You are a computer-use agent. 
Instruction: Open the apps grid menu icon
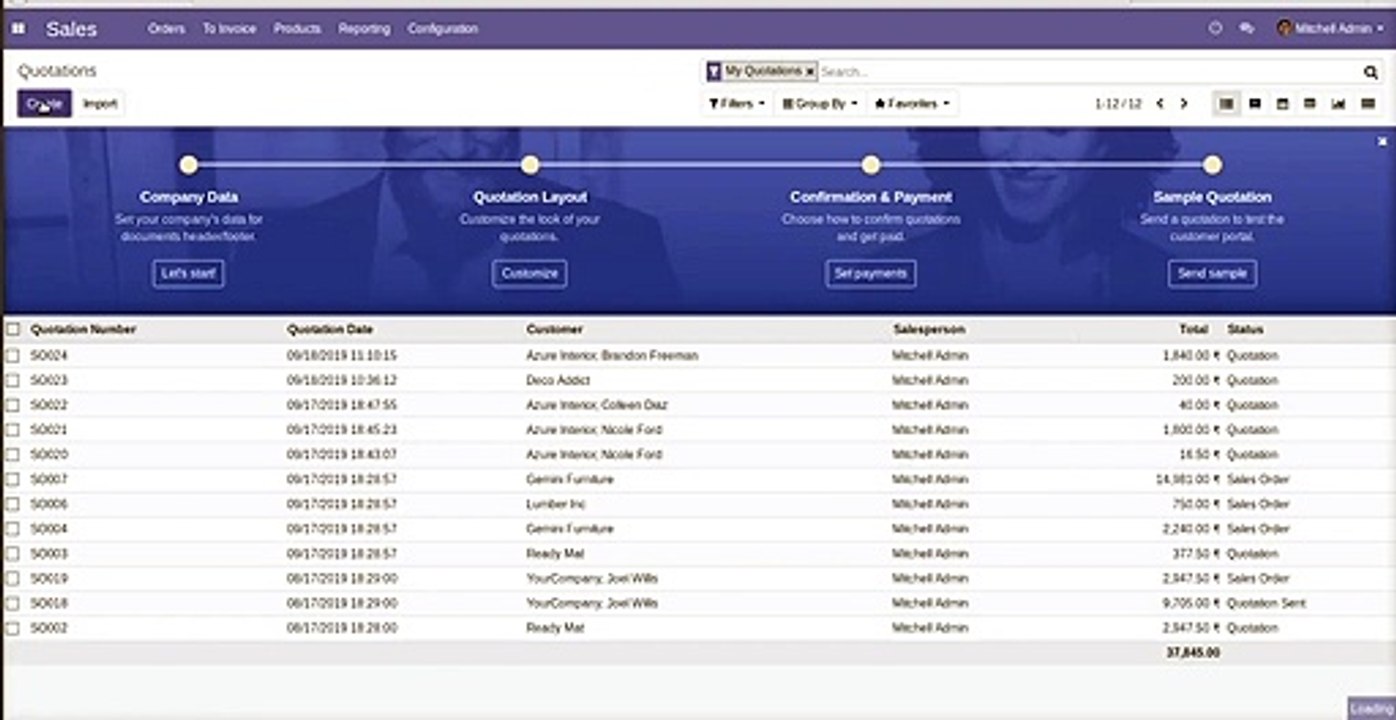[18, 29]
